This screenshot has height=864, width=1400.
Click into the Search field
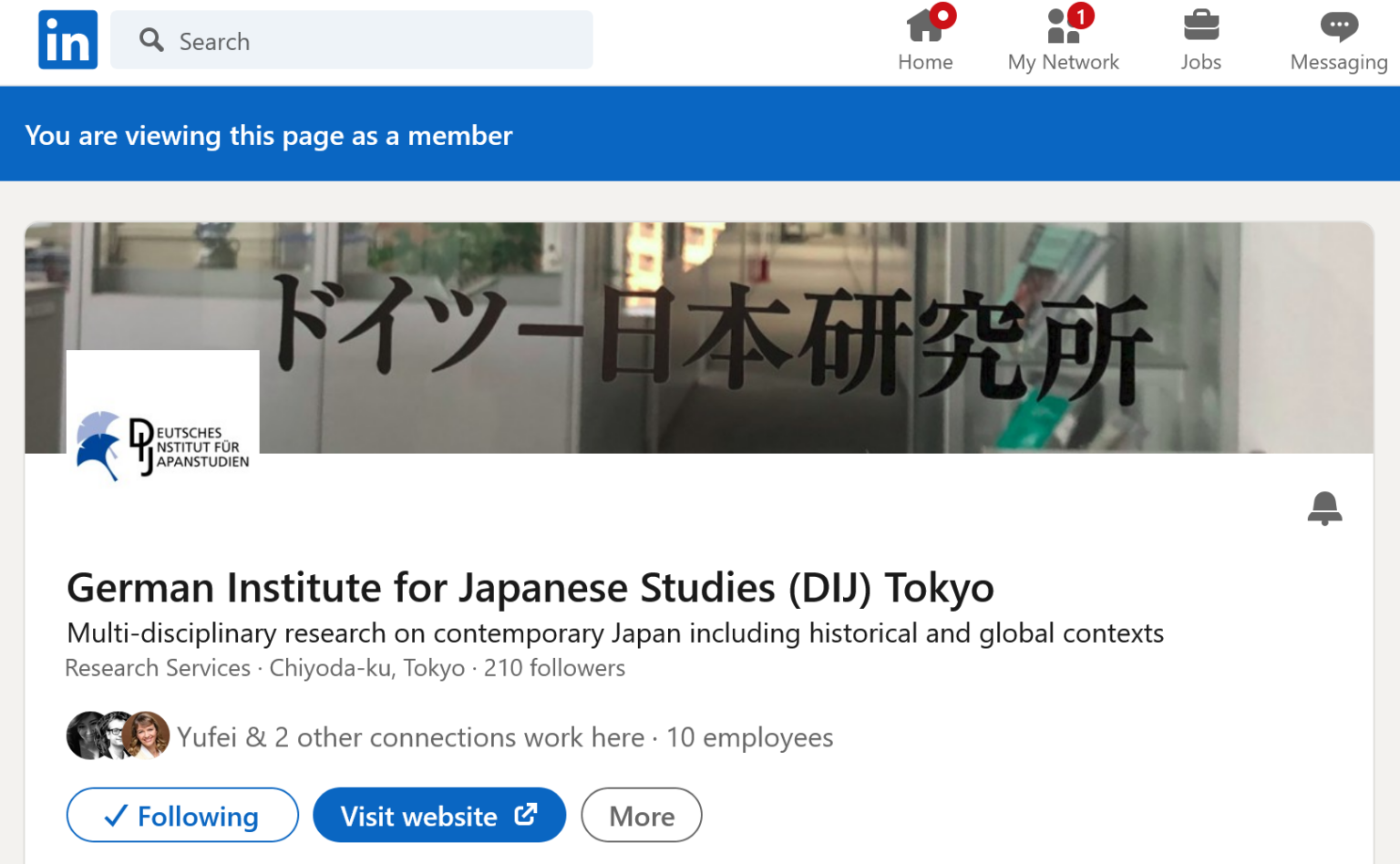point(352,40)
